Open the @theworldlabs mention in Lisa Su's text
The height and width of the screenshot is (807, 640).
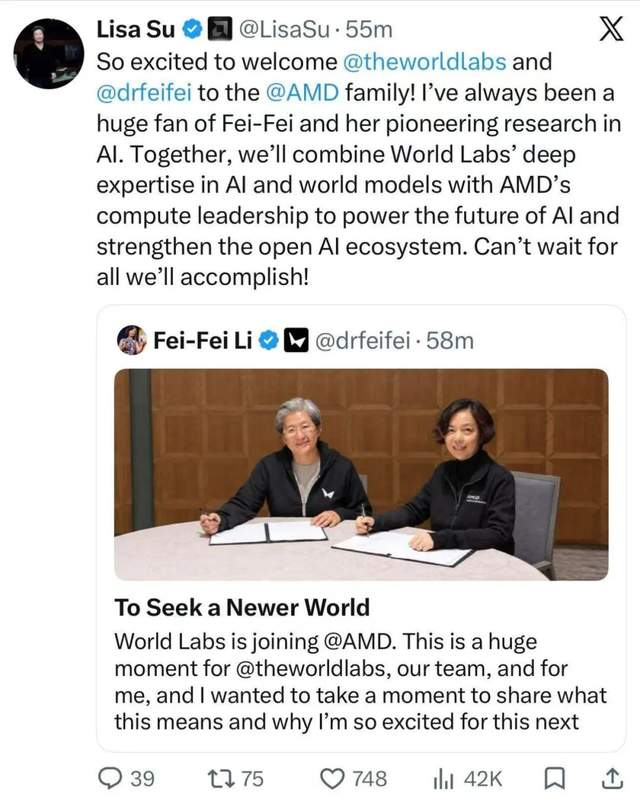pos(424,62)
